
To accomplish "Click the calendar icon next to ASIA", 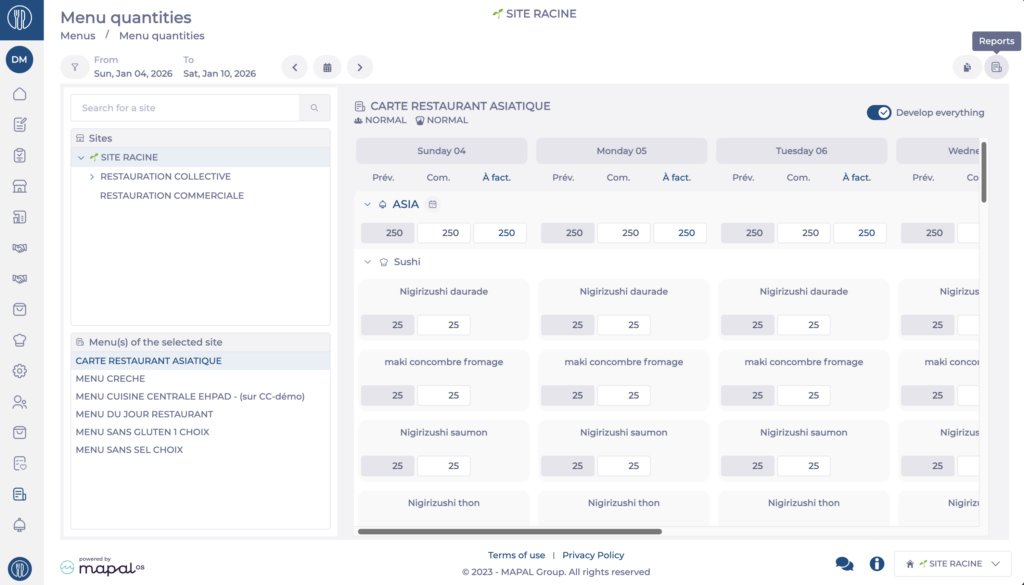I will (x=432, y=204).
